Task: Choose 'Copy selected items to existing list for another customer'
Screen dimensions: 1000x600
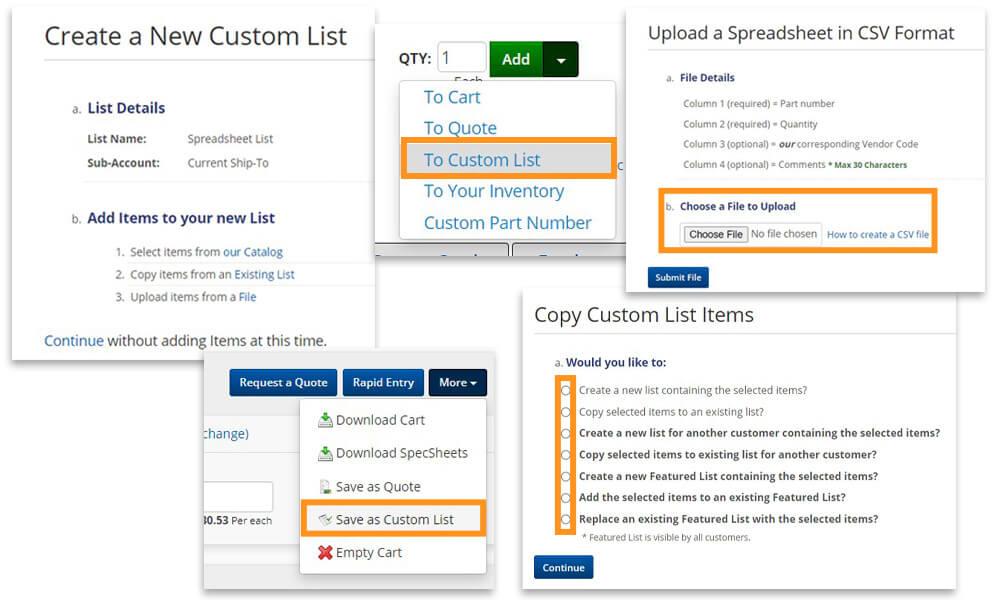Action: (x=565, y=455)
